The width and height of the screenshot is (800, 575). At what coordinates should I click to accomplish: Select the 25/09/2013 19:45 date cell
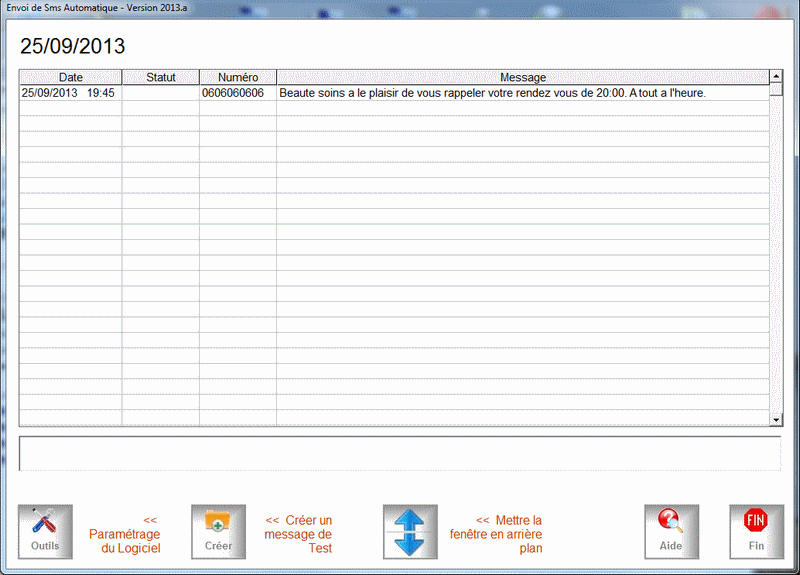[70, 93]
